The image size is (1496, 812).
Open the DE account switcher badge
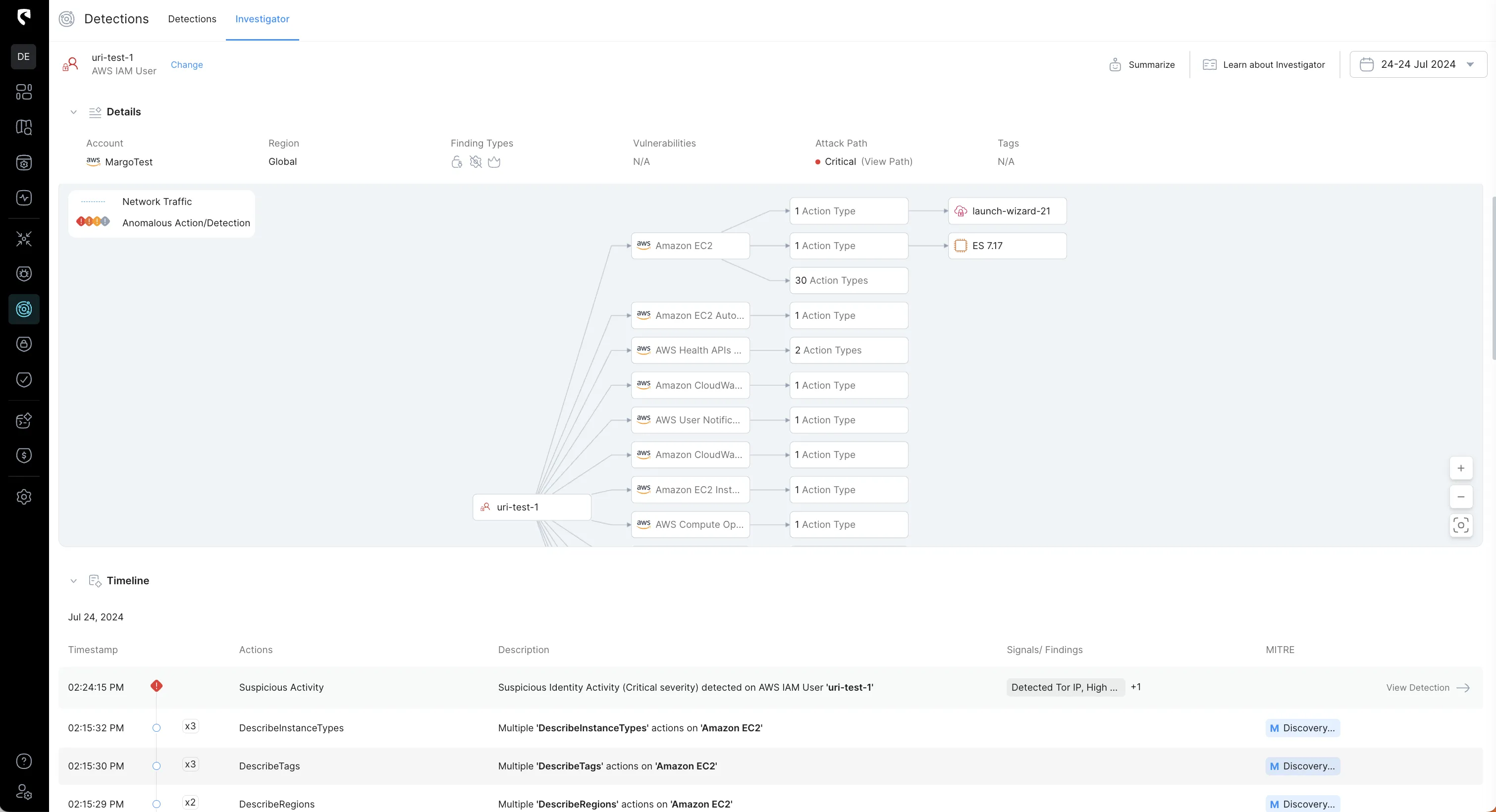[x=24, y=56]
